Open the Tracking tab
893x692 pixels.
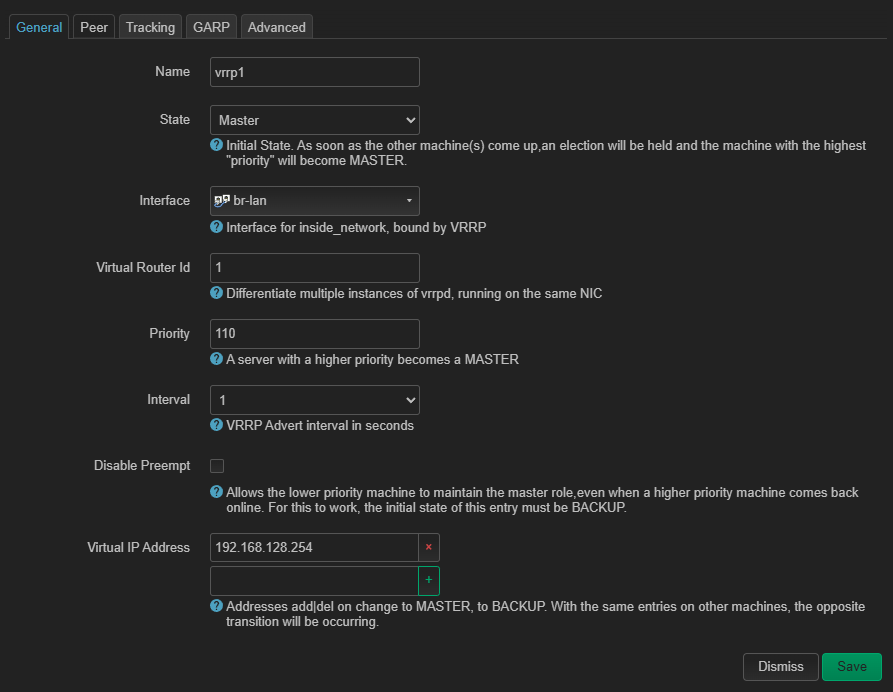pos(150,27)
